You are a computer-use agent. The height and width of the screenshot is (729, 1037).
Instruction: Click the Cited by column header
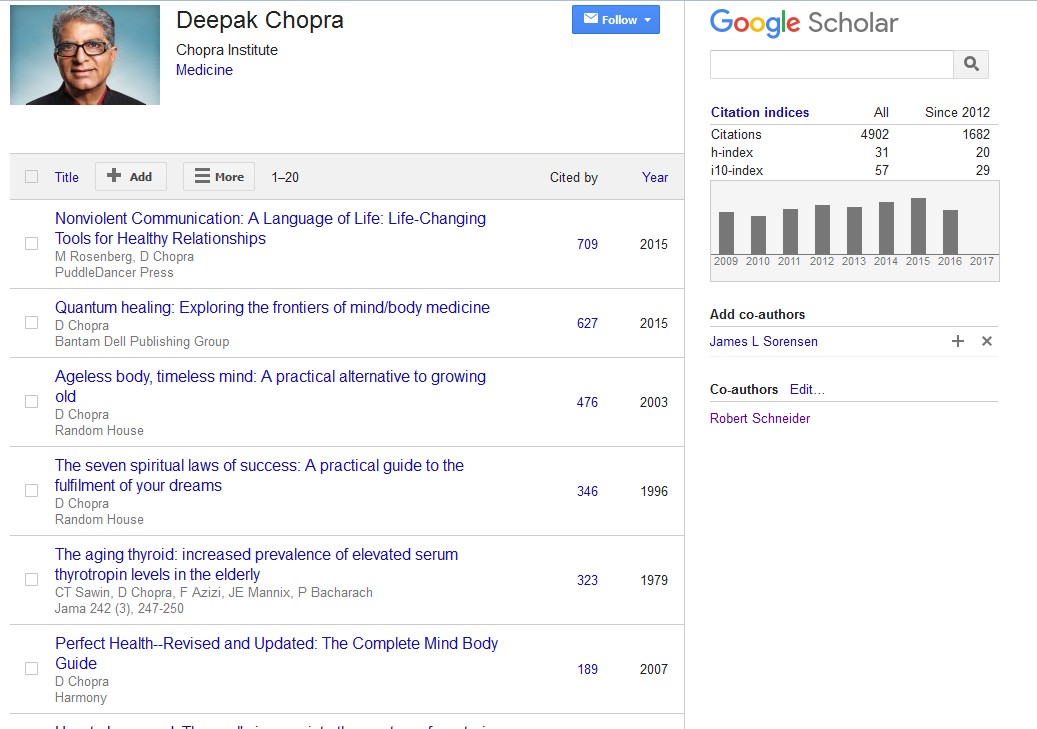(x=573, y=177)
